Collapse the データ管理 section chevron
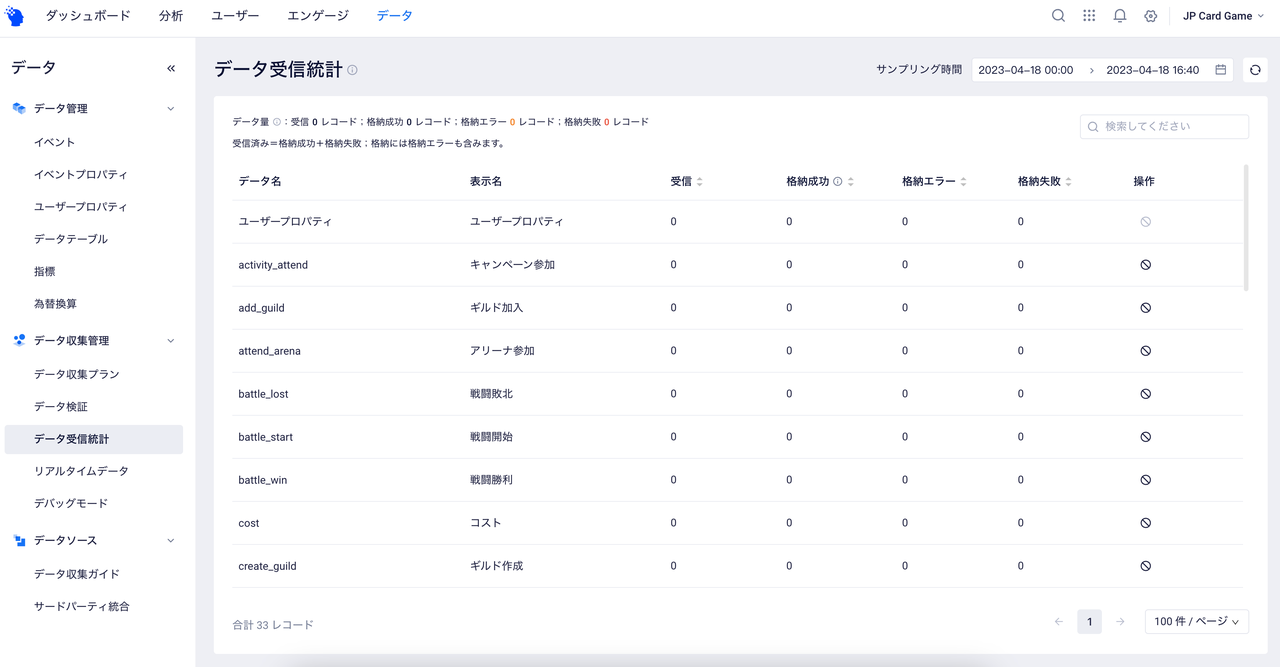 click(170, 109)
